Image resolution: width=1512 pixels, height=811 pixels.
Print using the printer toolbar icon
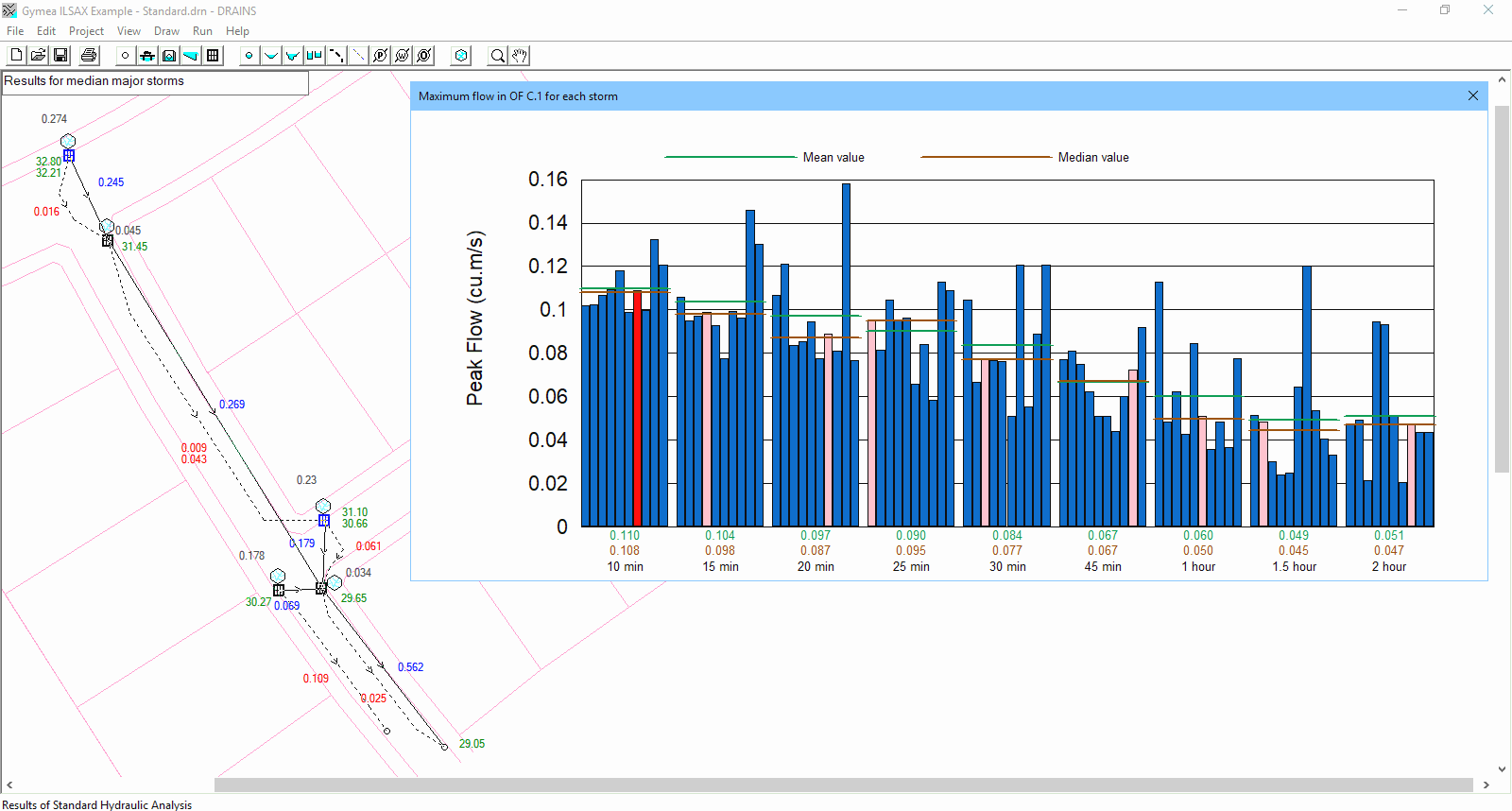click(89, 56)
